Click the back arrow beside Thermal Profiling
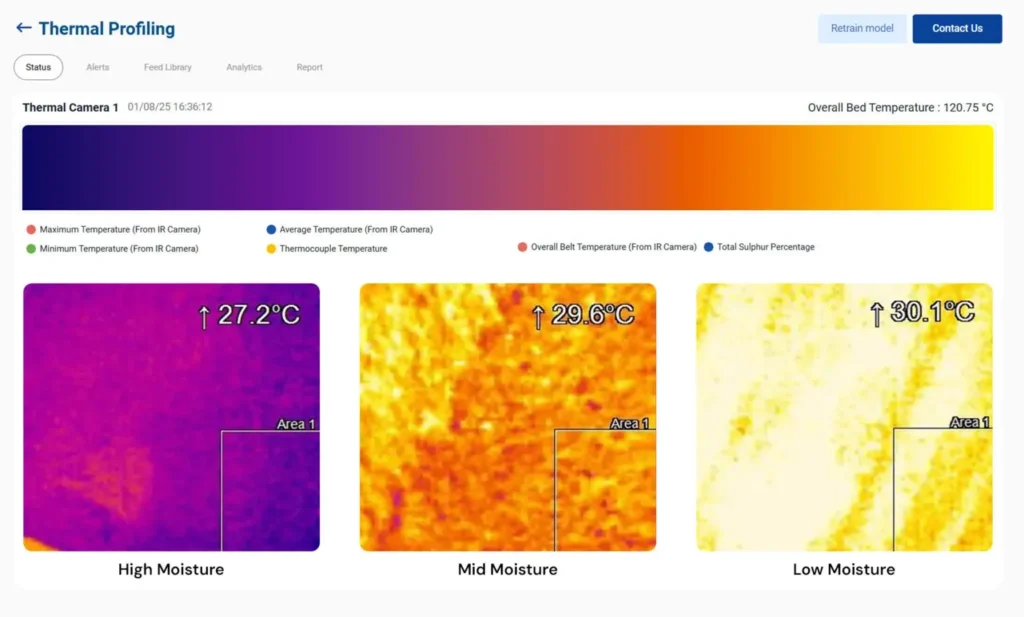 click(x=23, y=28)
